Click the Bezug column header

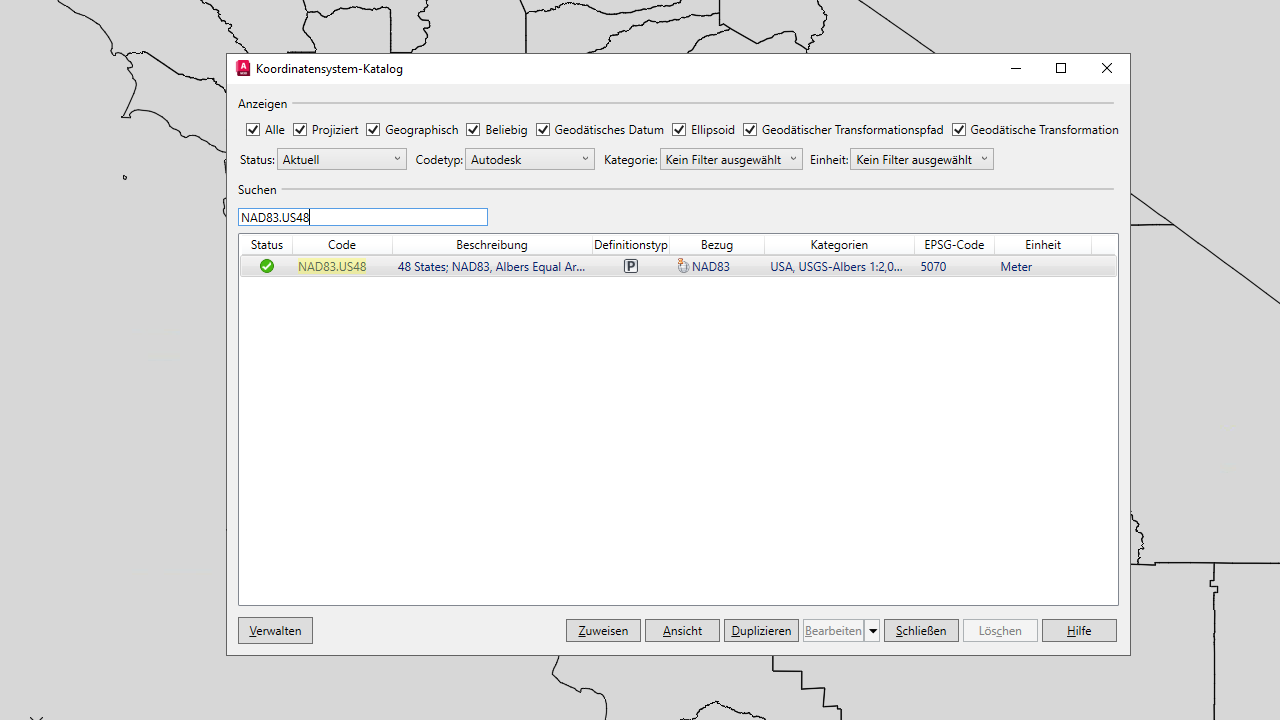pos(717,245)
